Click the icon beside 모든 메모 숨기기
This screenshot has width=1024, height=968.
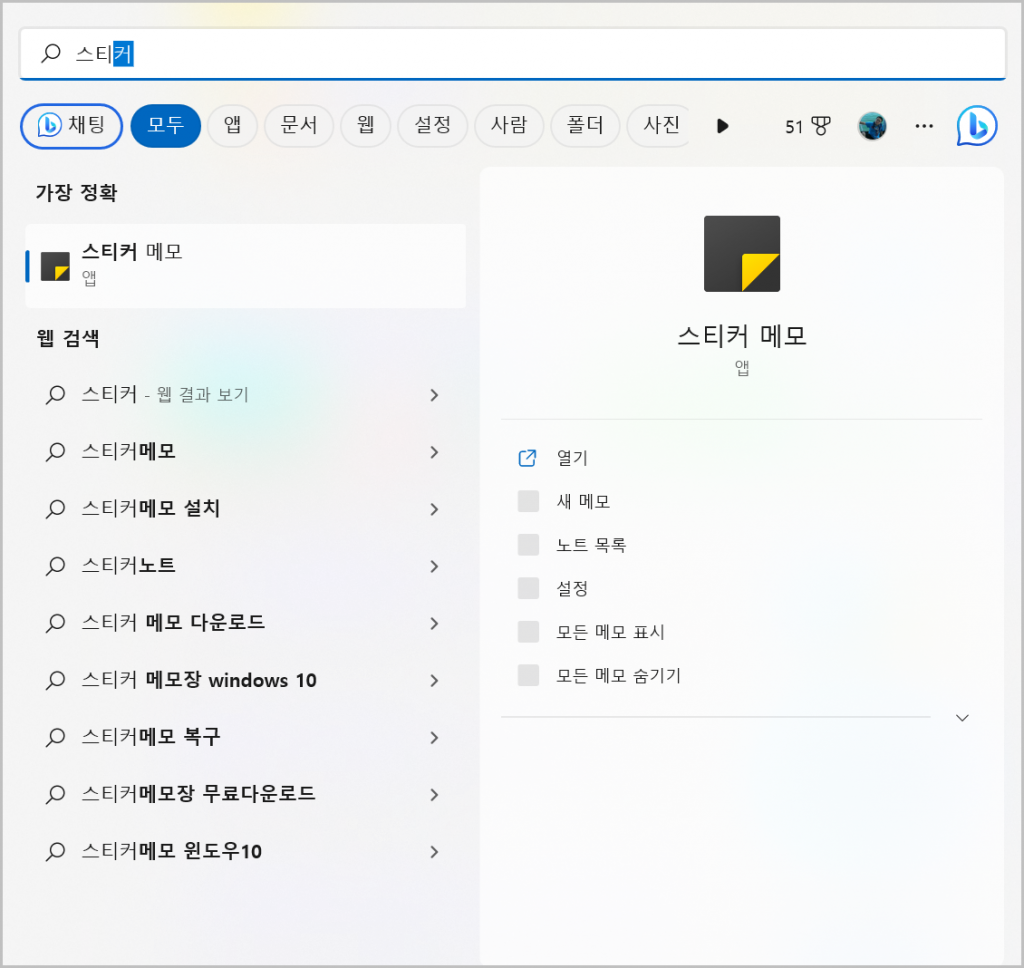point(528,675)
